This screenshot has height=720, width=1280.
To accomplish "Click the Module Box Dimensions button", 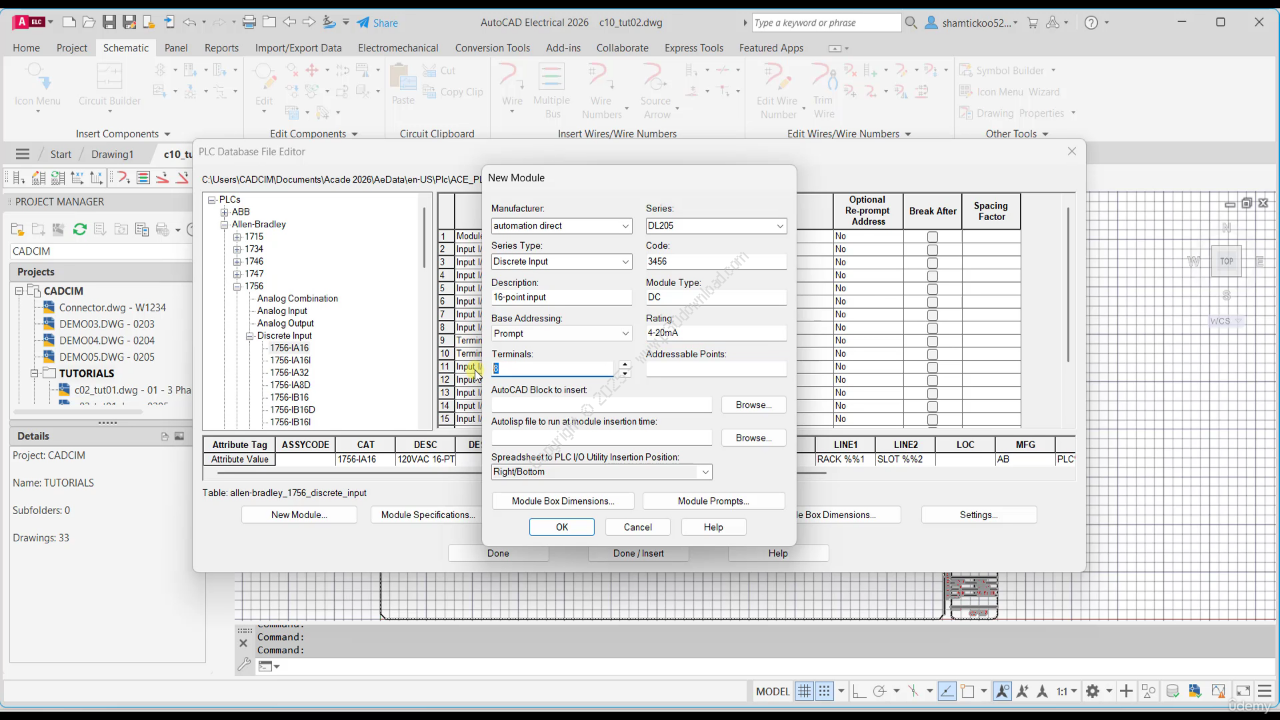I will pyautogui.click(x=563, y=501).
